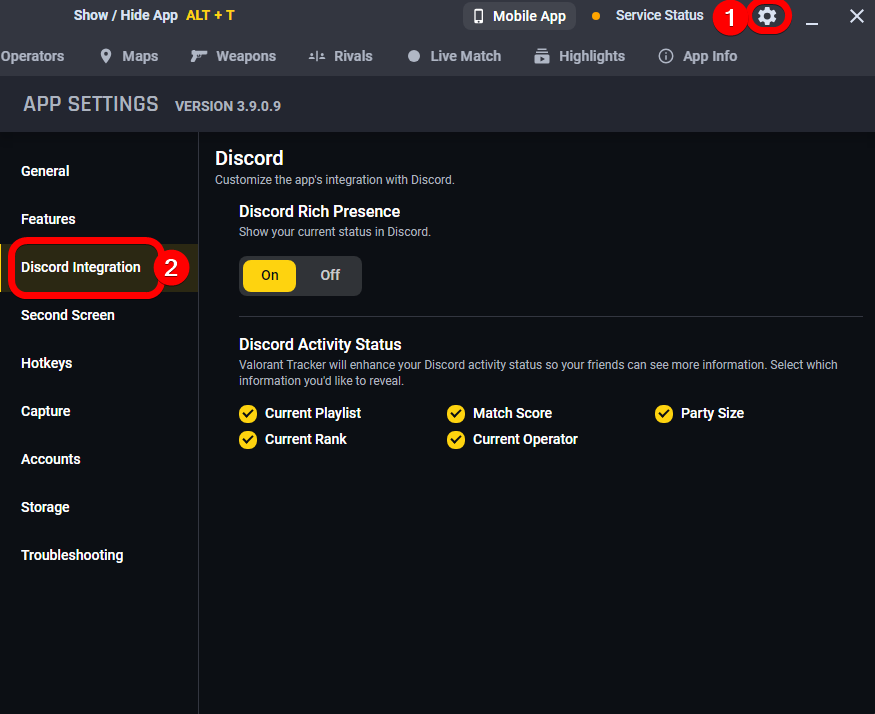Open settings via the gear icon
This screenshot has height=714, width=875.
(x=767, y=17)
